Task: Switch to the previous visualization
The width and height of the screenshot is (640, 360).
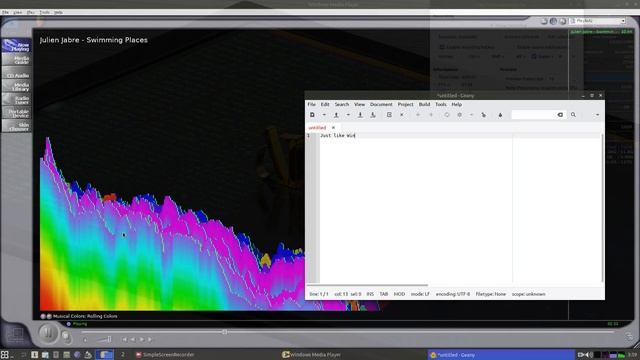Action: click(x=43, y=316)
